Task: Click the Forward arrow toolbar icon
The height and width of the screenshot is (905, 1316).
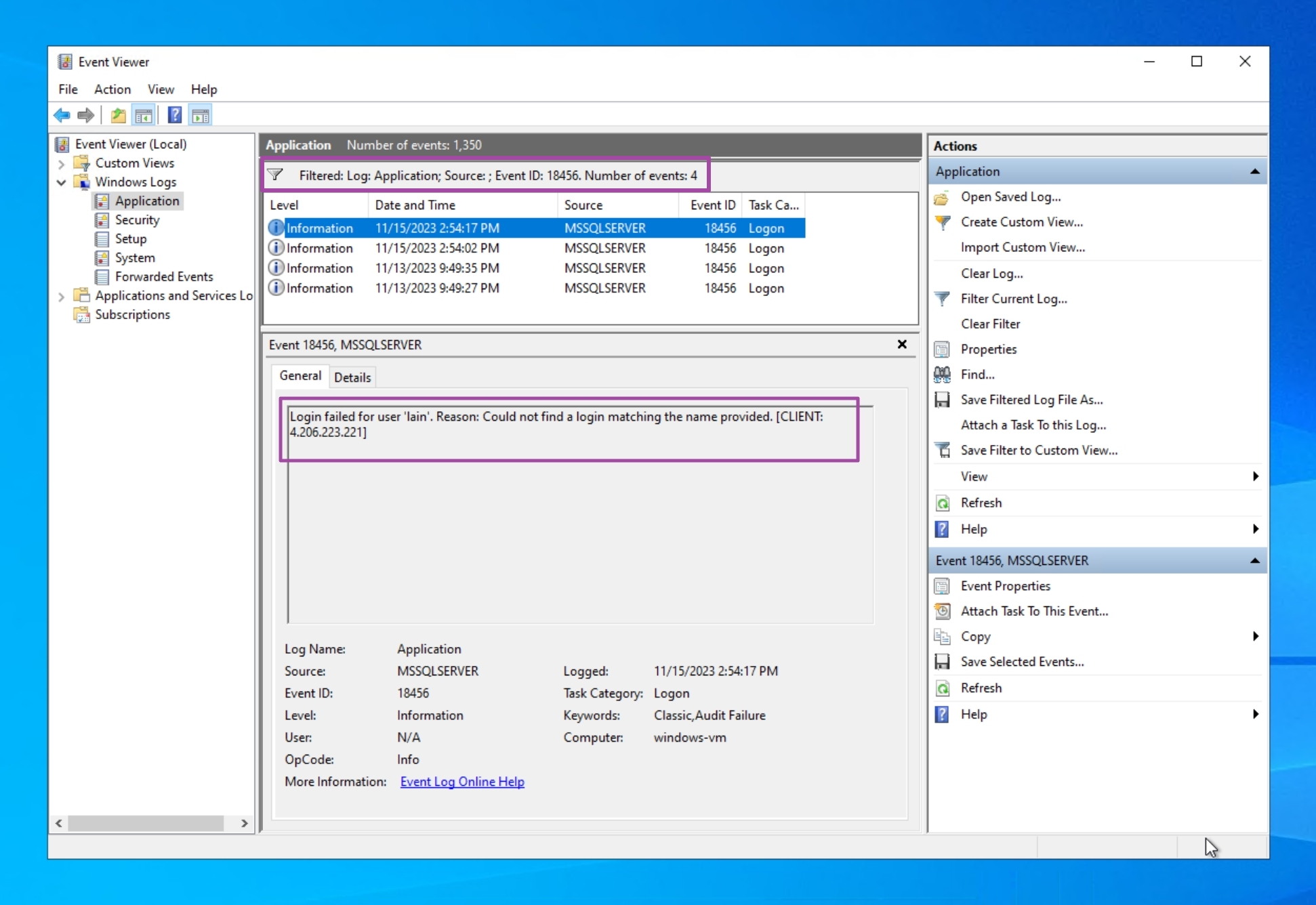Action: coord(85,115)
